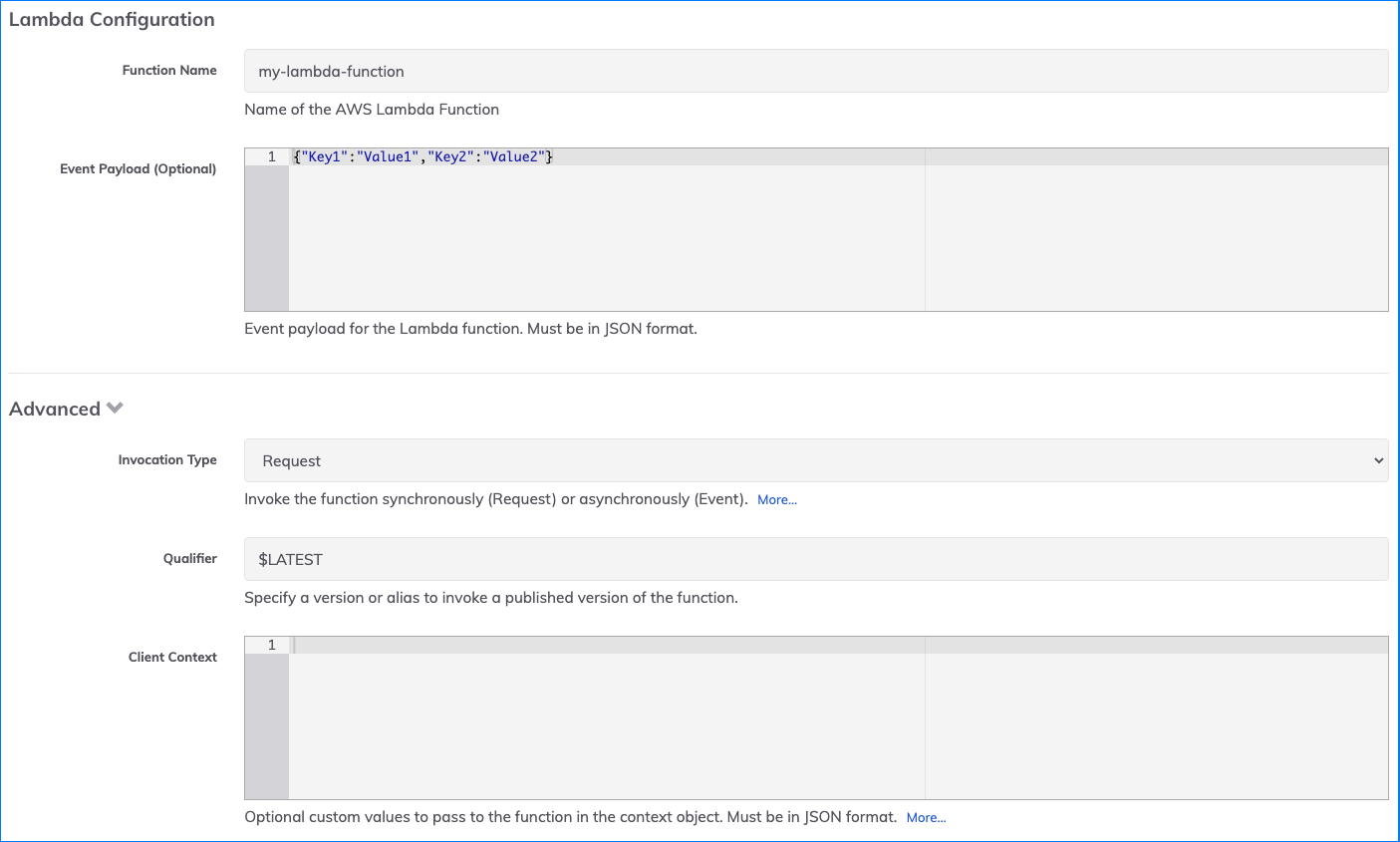The width and height of the screenshot is (1400, 842).
Task: Click the Qualifier field showing $LATEST
Action: pos(816,559)
